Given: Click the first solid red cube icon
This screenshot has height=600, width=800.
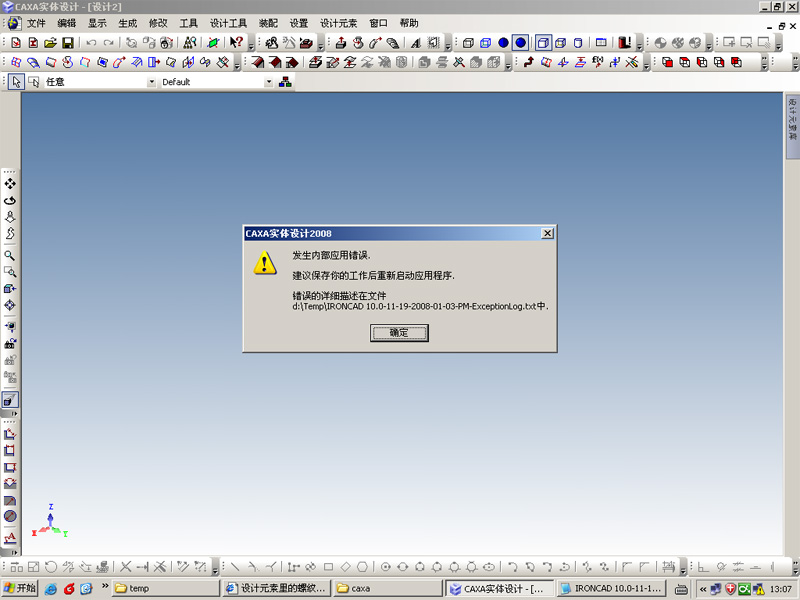Looking at the screenshot, I should click(667, 62).
